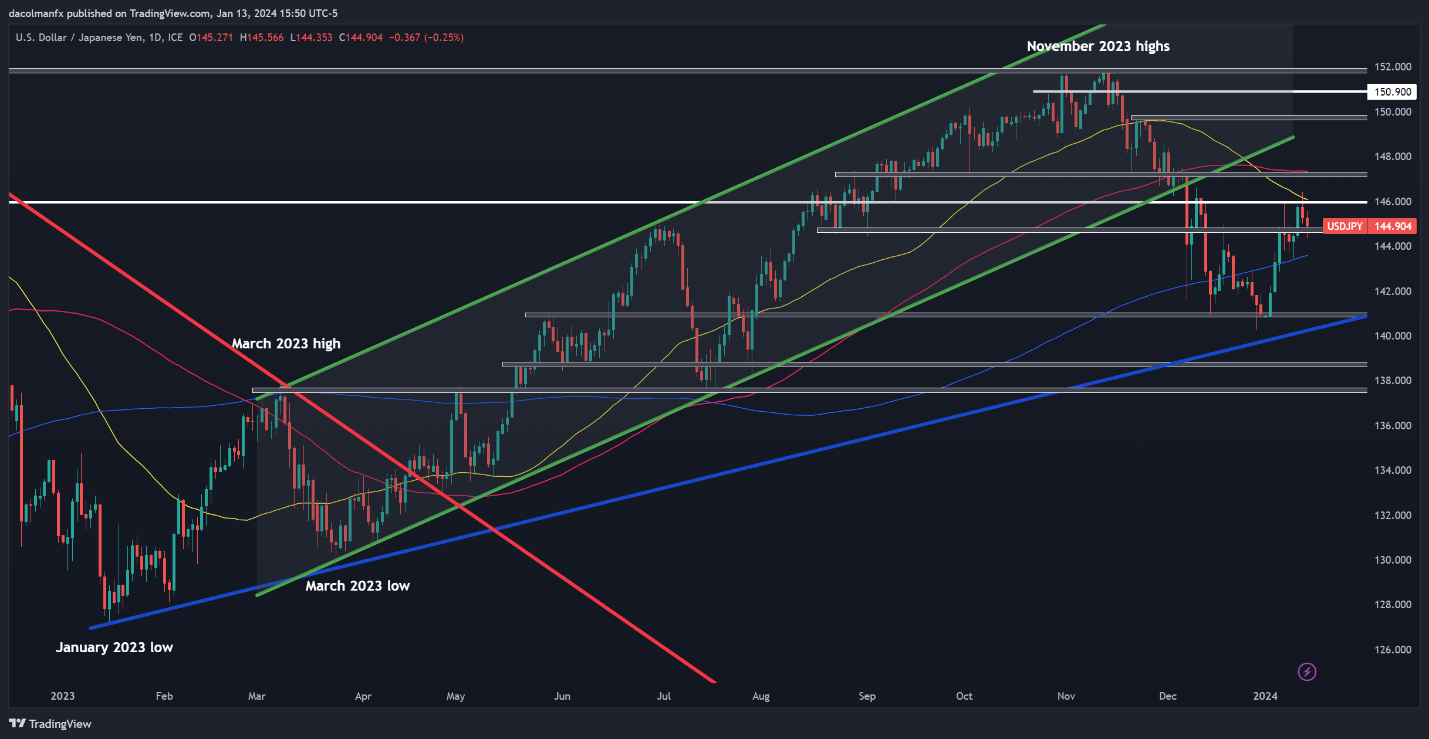Click the 2023 label on the time axis

(62, 695)
